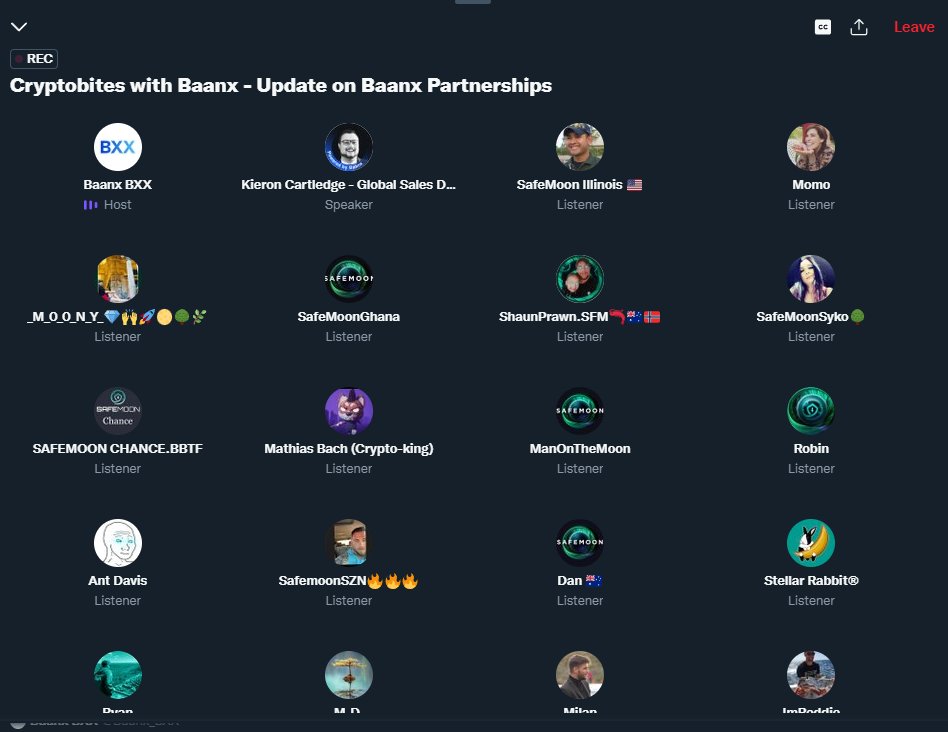This screenshot has height=732, width=948.
Task: Collapse the Space using the down chevron
Action: click(19, 27)
